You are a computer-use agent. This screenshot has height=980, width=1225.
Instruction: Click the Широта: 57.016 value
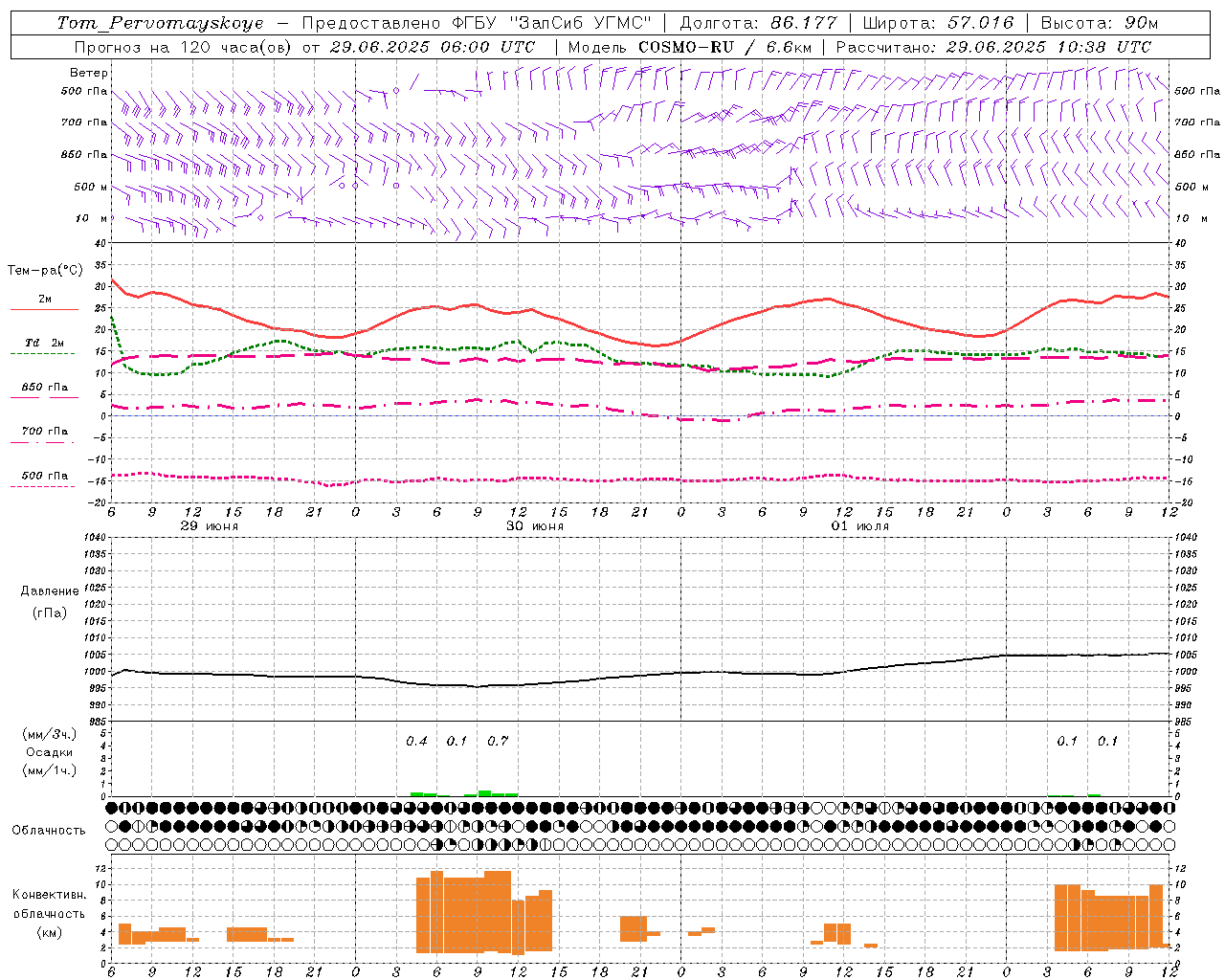coord(938,23)
